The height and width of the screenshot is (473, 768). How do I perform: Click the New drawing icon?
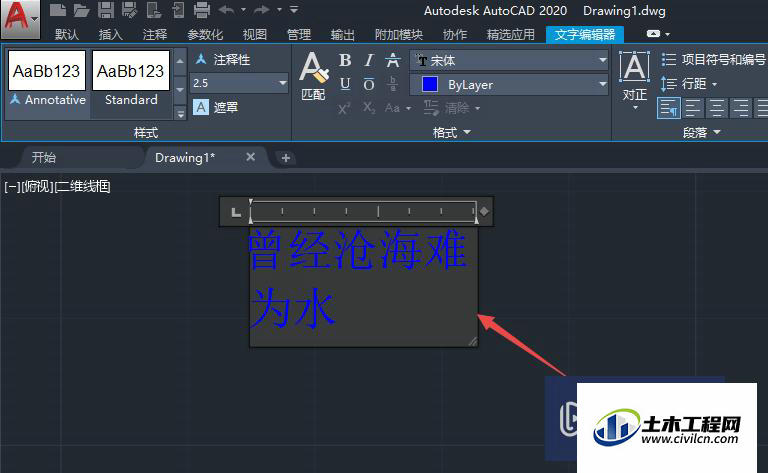coord(58,9)
